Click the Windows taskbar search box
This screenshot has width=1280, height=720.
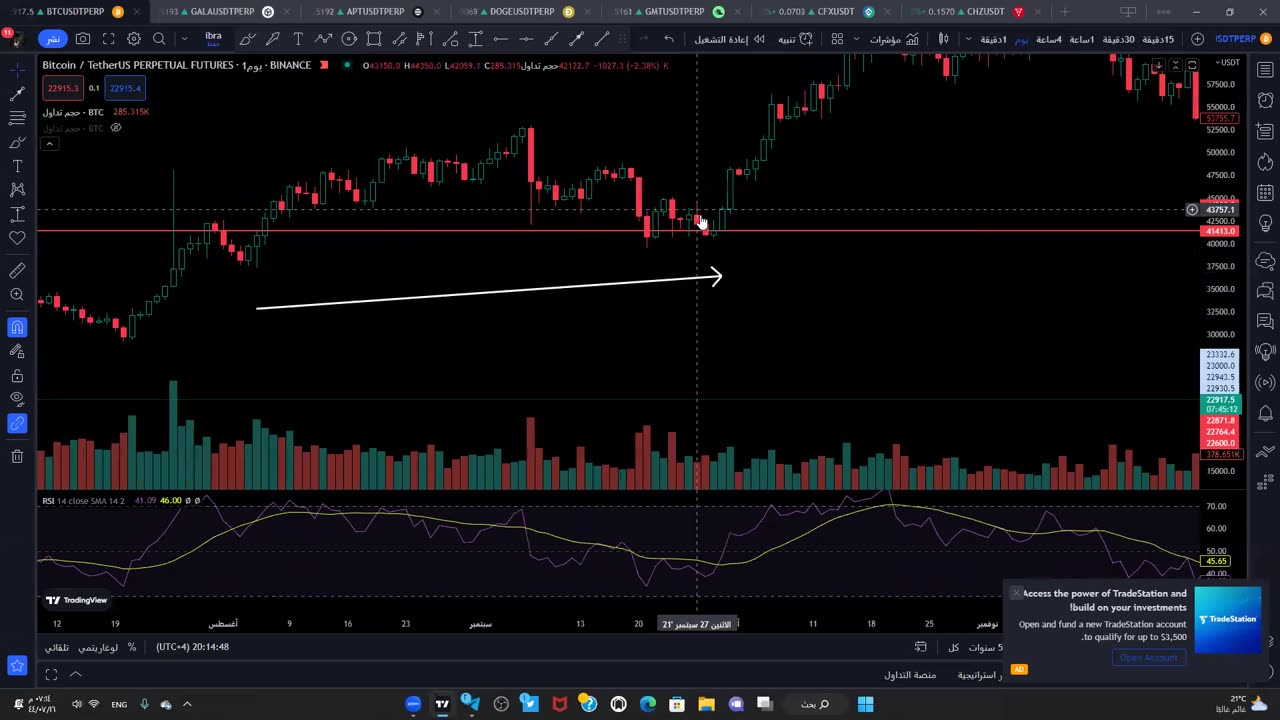point(815,704)
